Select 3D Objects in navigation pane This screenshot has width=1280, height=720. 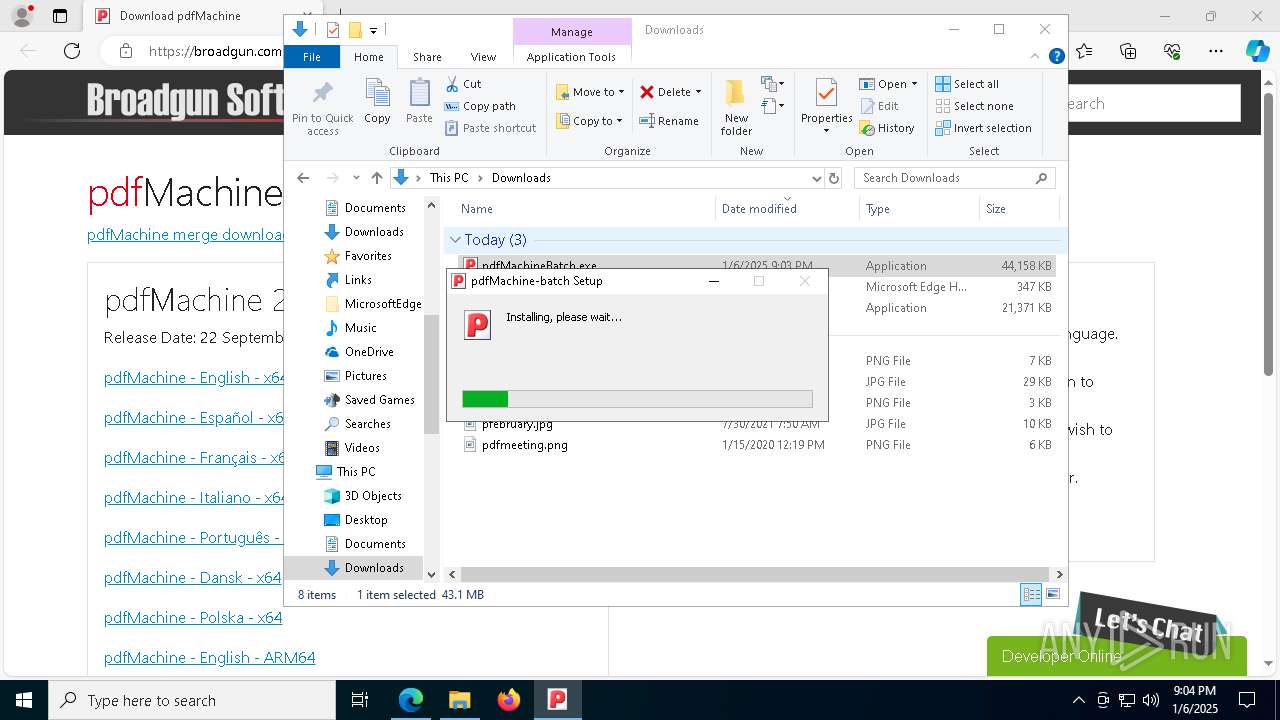coord(372,496)
